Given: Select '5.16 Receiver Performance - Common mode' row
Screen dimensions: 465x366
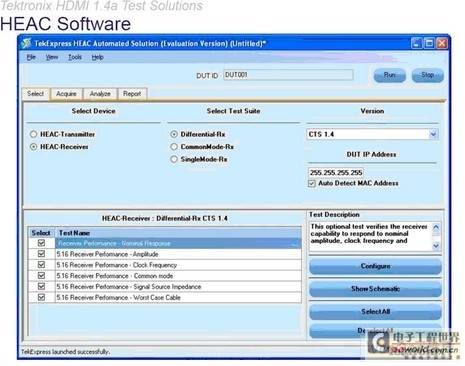Looking at the screenshot, I should [178, 276].
